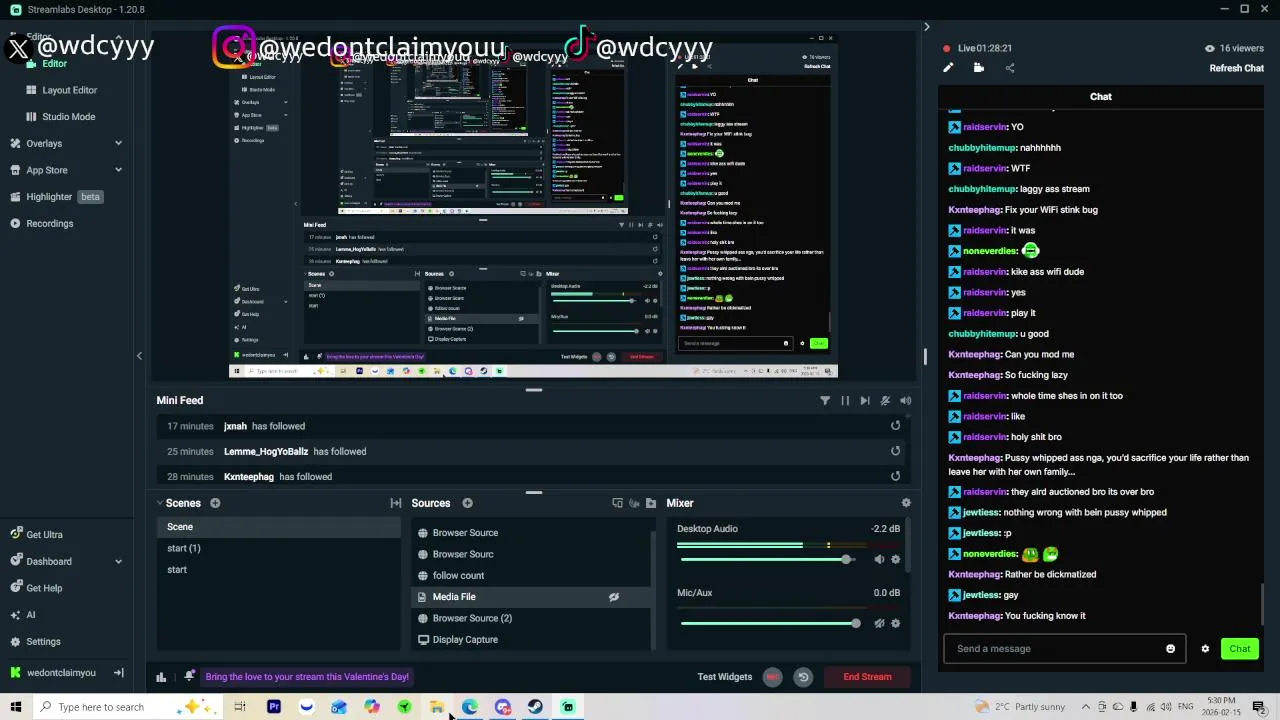Open performance stats bar chart icon
The height and width of the screenshot is (720, 1280).
point(161,677)
